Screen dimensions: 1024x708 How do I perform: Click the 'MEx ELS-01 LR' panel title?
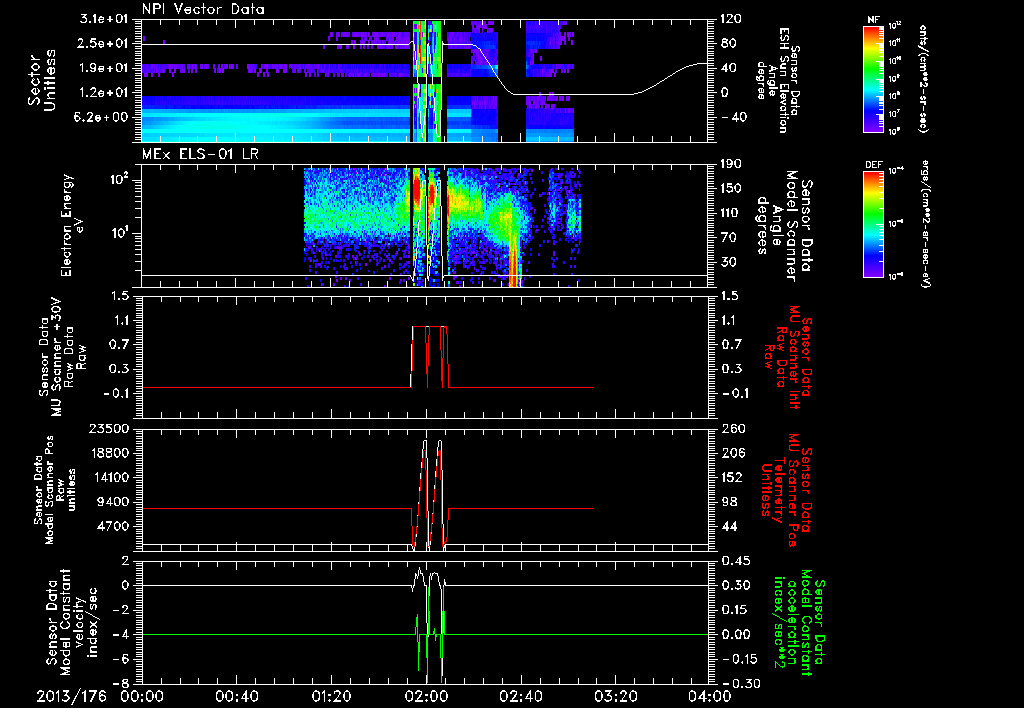point(200,154)
